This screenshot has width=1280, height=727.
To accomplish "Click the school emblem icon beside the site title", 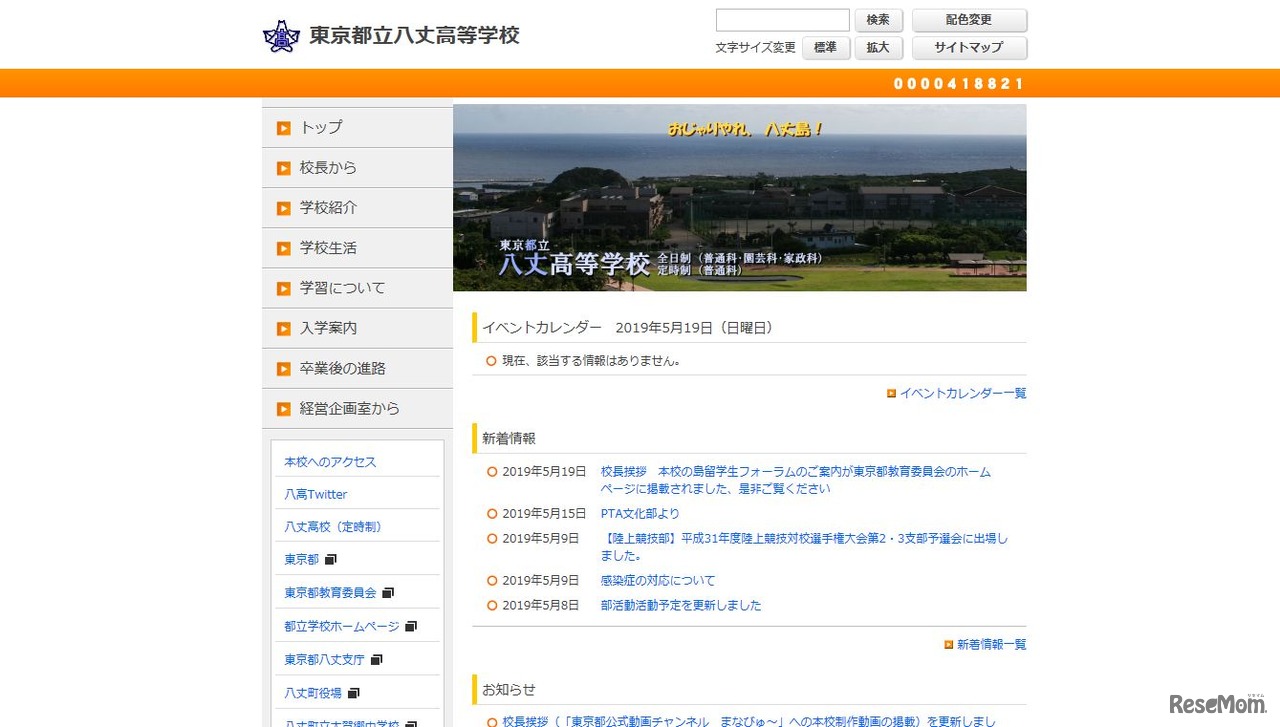I will tap(281, 35).
